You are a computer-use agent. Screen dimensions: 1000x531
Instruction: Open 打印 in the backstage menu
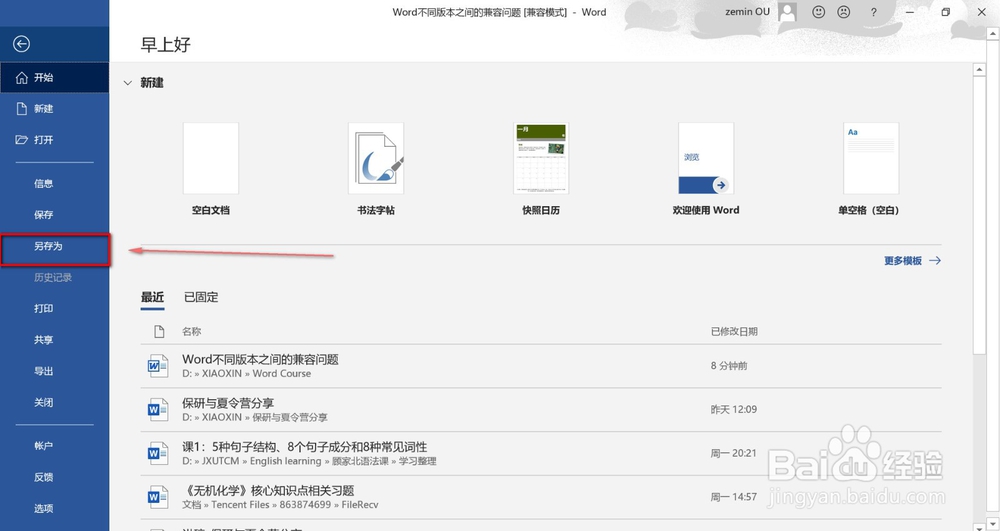(x=54, y=309)
